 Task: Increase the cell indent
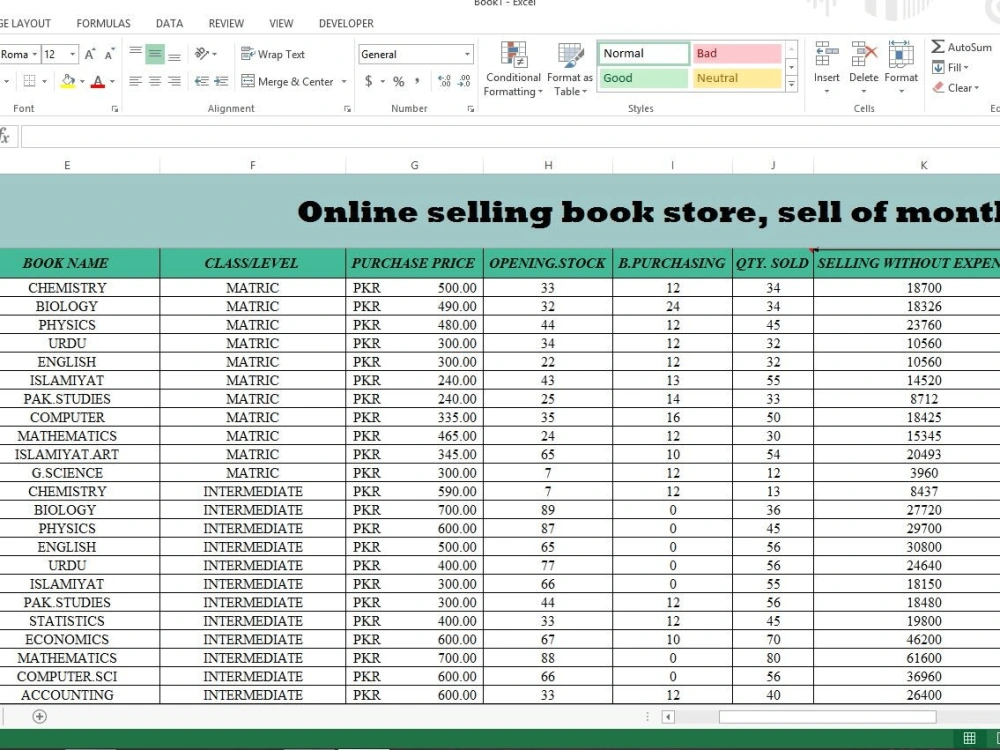[221, 82]
